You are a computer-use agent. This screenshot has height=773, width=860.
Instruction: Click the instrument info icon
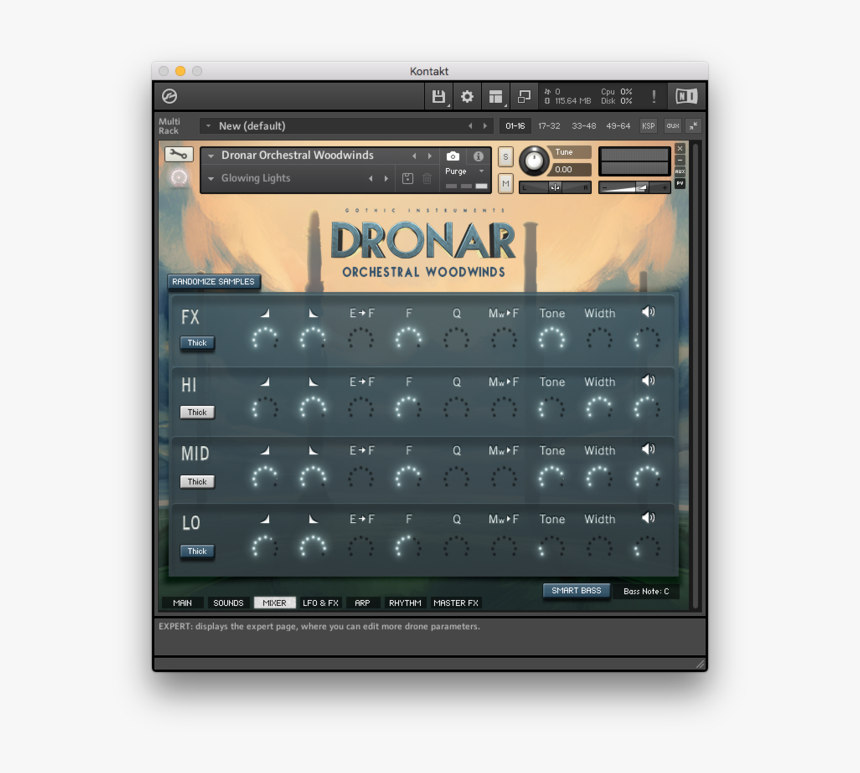pyautogui.click(x=478, y=156)
